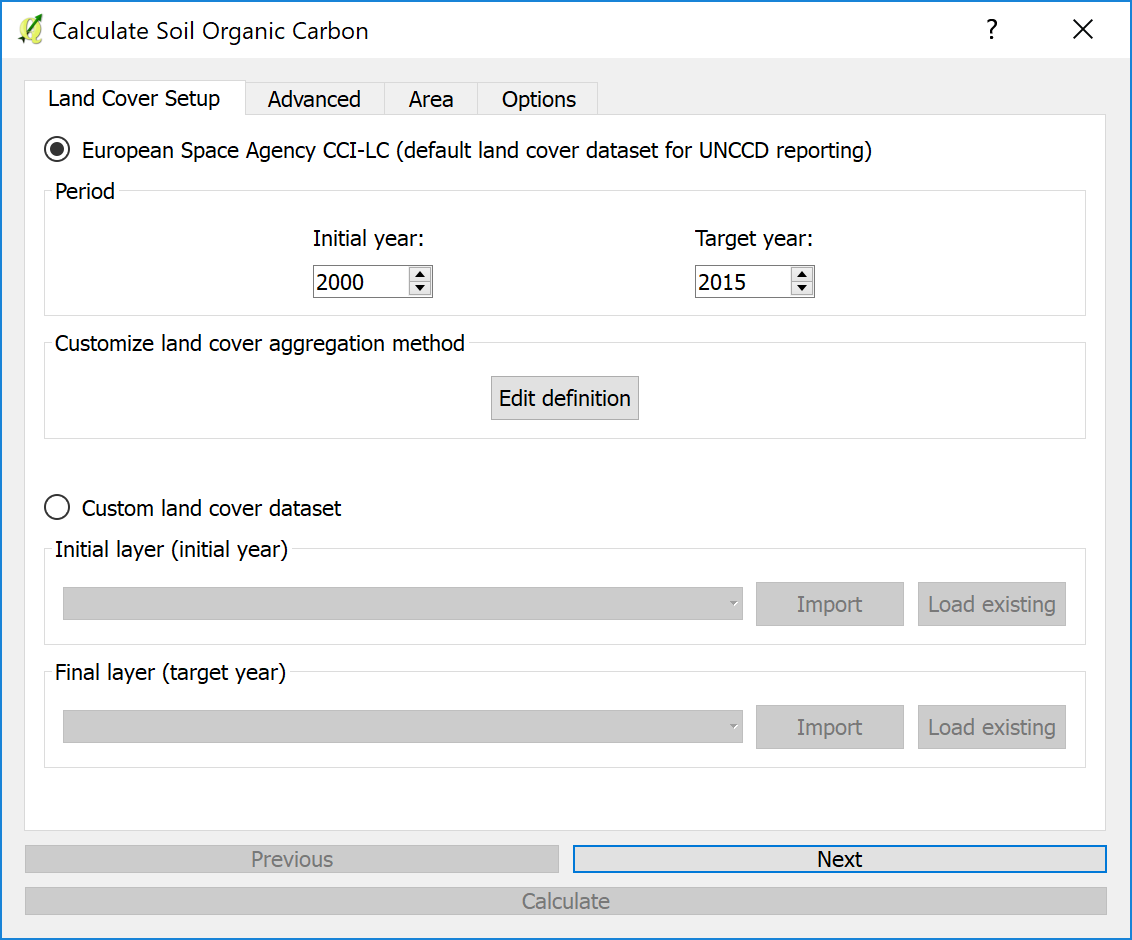Screen dimensions: 1132x940
Task: Decrease the Target year with down arrow
Action: (x=801, y=289)
